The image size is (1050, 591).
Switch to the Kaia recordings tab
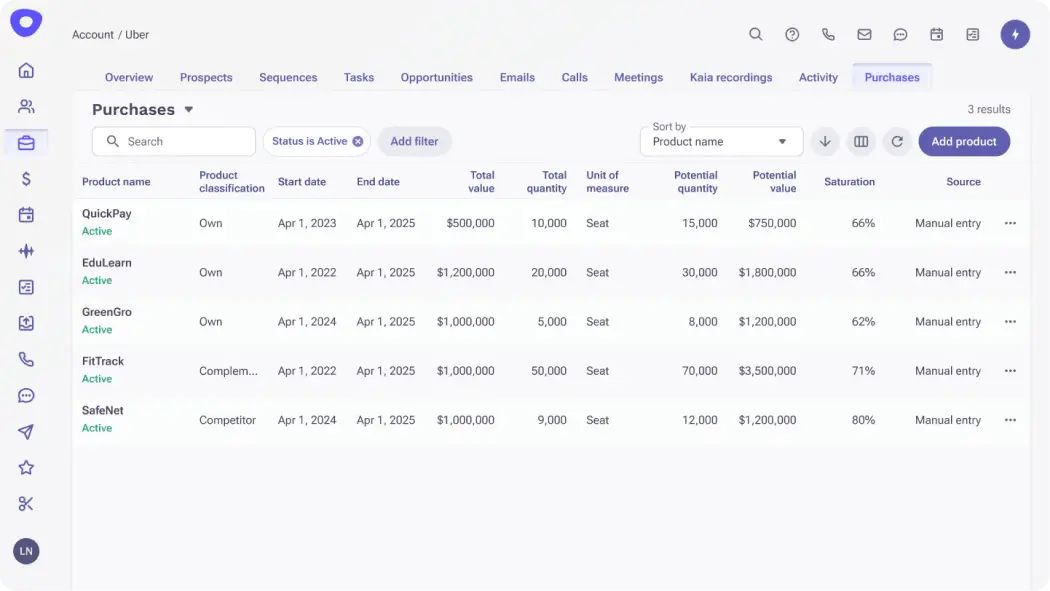click(x=730, y=77)
